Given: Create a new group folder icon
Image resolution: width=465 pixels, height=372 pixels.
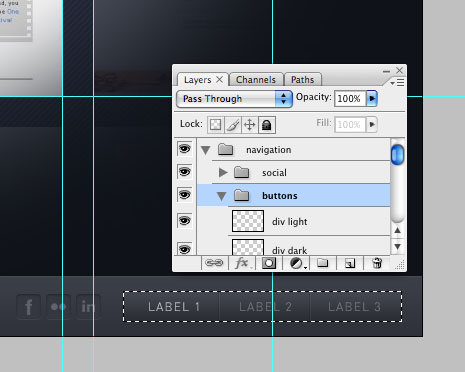Looking at the screenshot, I should (323, 263).
